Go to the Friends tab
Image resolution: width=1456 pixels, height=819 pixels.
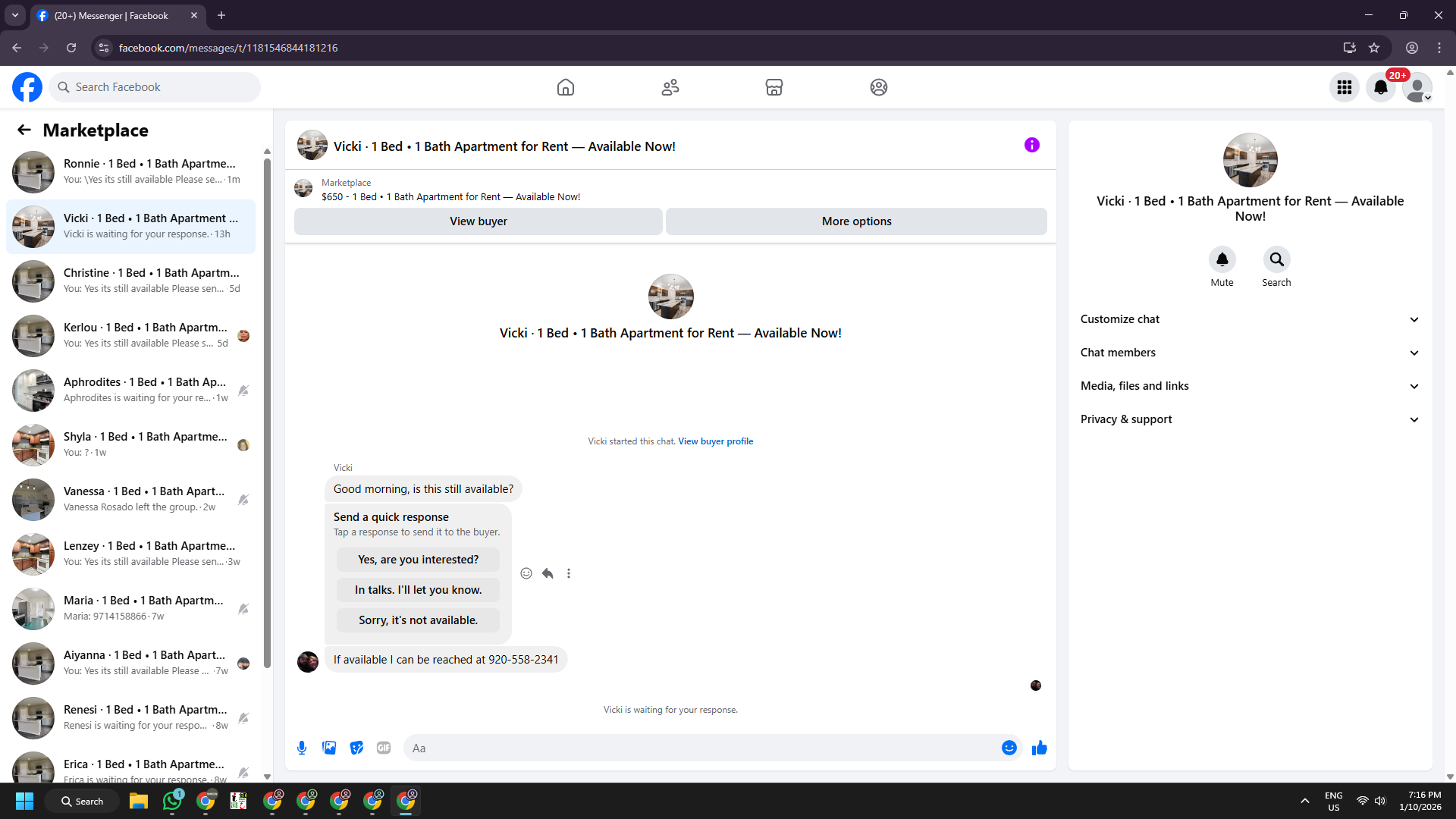click(670, 87)
